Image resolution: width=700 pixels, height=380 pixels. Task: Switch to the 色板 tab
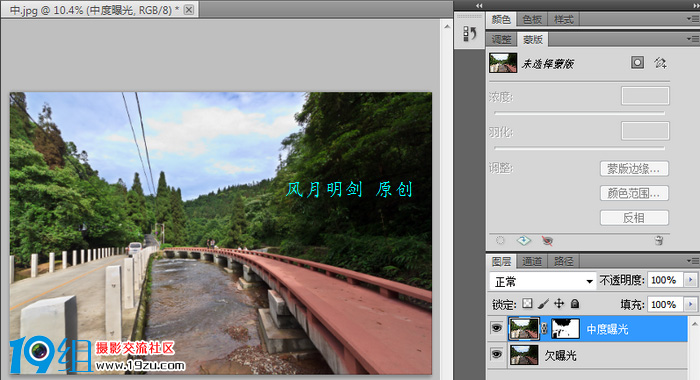pos(532,19)
